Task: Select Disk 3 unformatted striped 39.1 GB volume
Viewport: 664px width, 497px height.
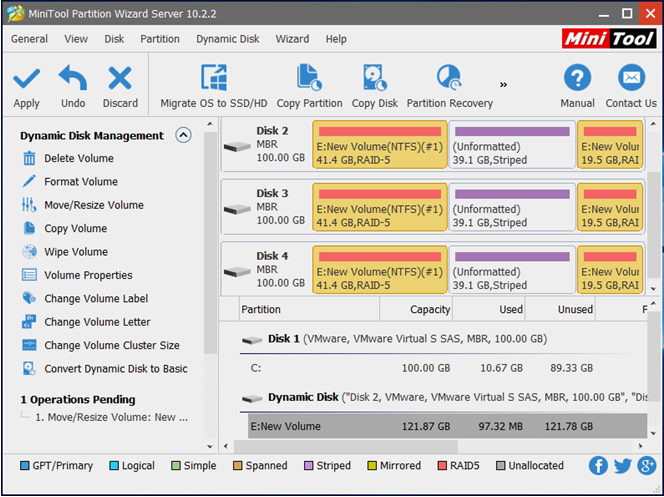Action: [512, 207]
